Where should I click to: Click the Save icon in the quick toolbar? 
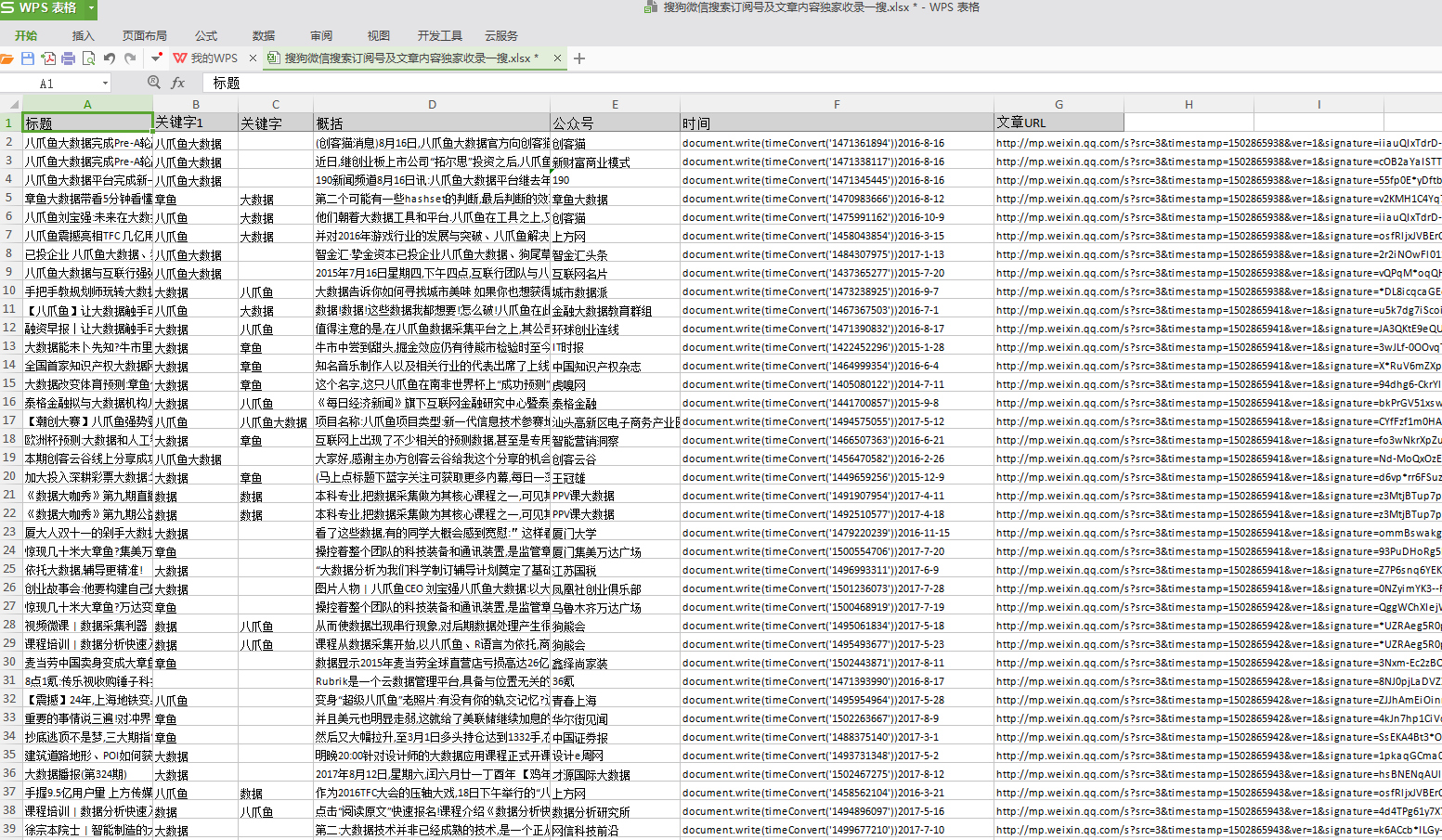pos(28,58)
